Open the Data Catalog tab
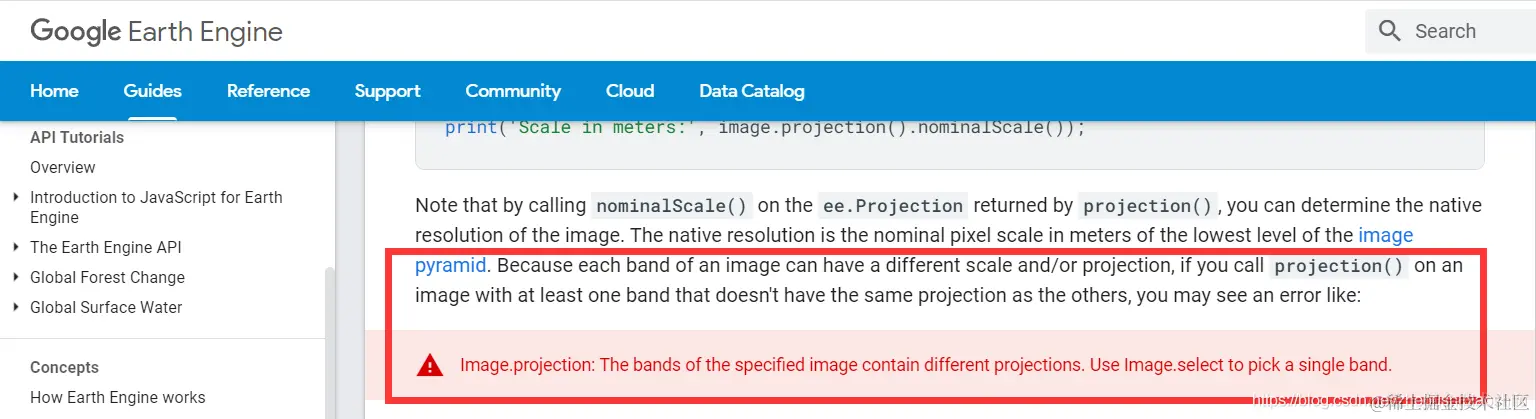 pos(752,91)
